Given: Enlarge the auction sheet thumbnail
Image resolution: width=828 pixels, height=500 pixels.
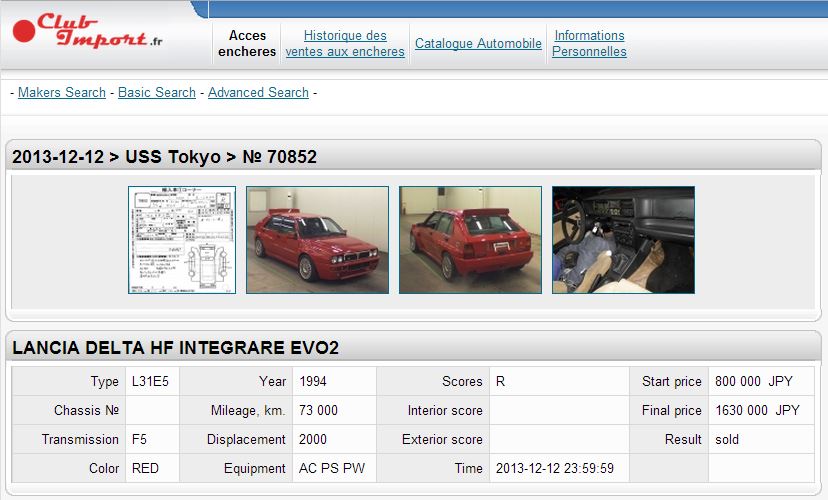Looking at the screenshot, I should tap(182, 240).
